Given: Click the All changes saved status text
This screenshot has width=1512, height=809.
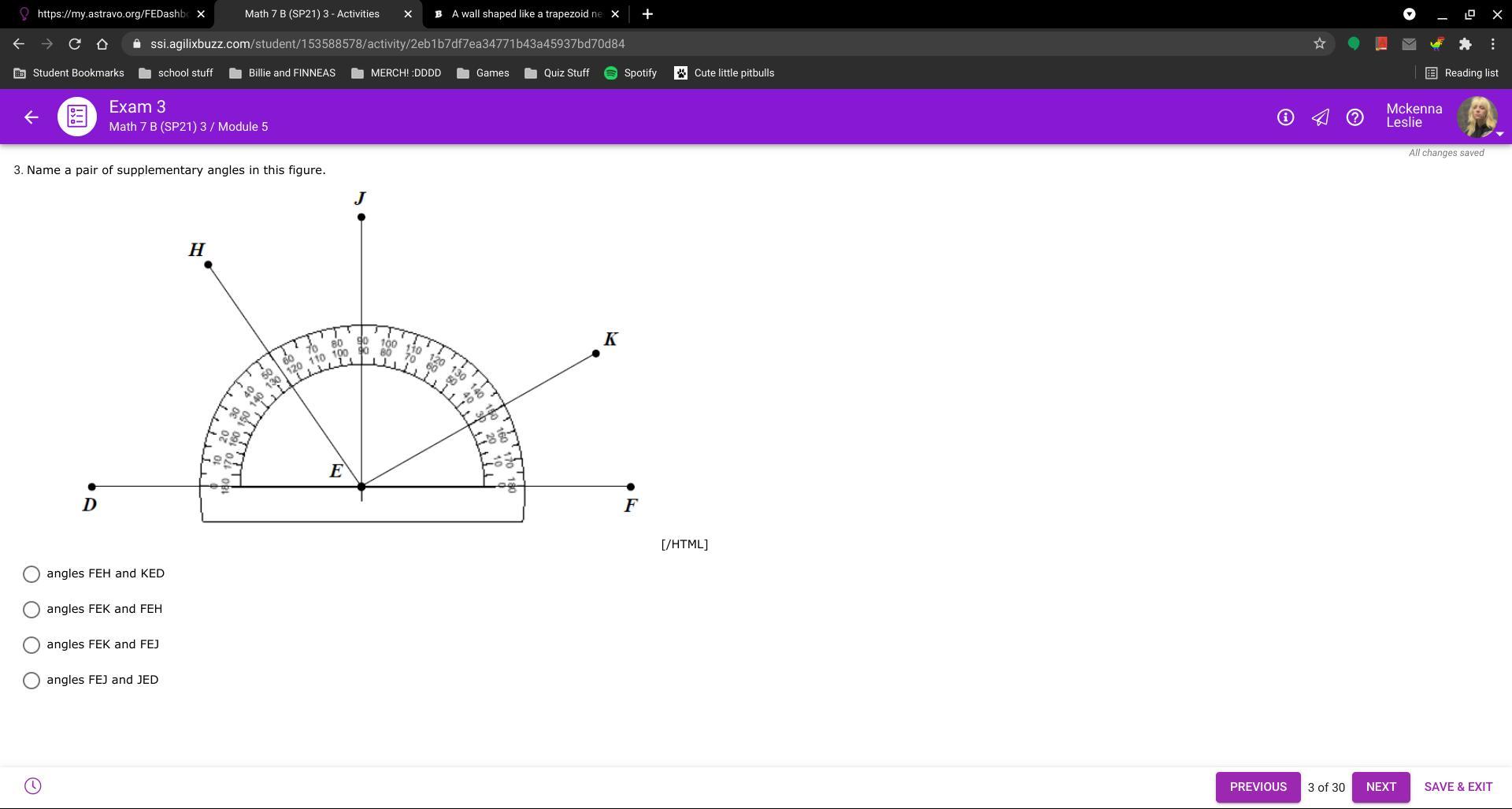Looking at the screenshot, I should (x=1446, y=153).
